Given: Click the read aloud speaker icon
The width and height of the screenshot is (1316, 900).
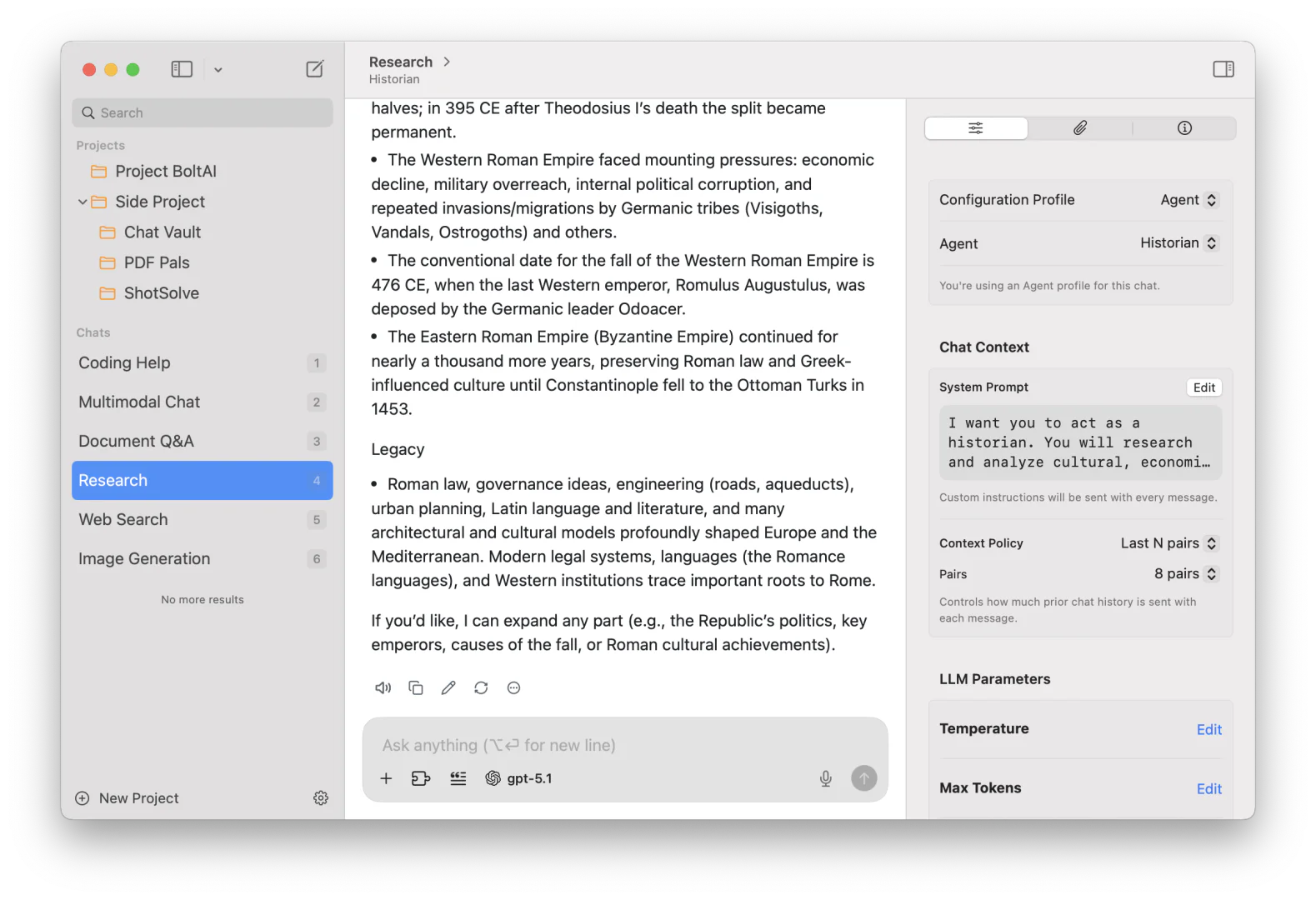Looking at the screenshot, I should coord(383,687).
